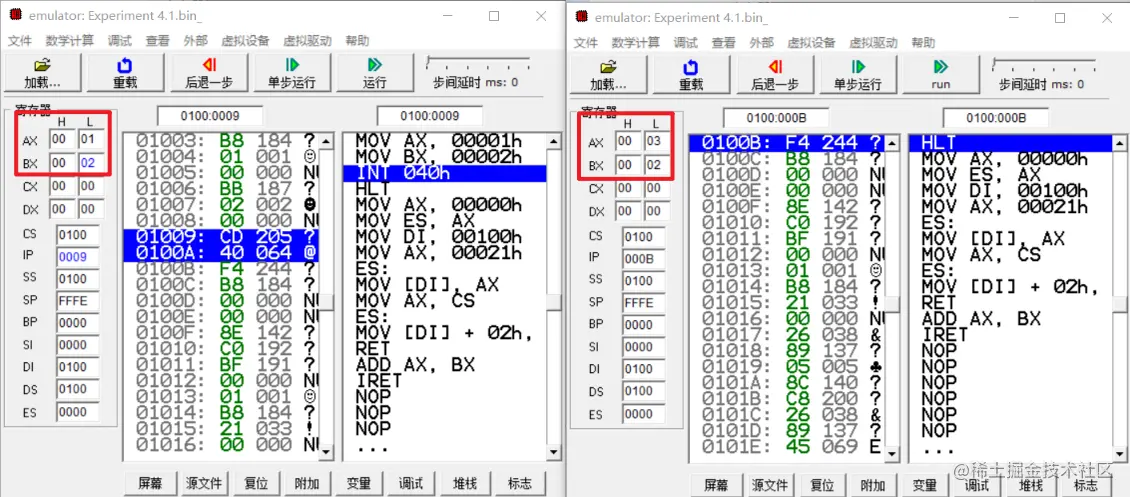Image resolution: width=1130 pixels, height=497 pixels.
Task: Click 单步运行 (Single Step) in right emulator window
Action: coord(858,75)
